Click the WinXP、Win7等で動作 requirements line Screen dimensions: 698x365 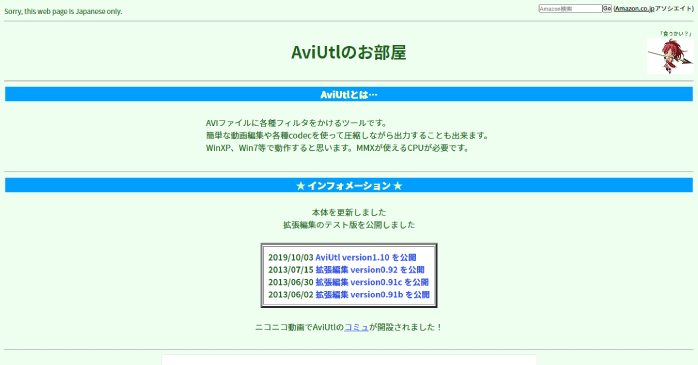338,148
